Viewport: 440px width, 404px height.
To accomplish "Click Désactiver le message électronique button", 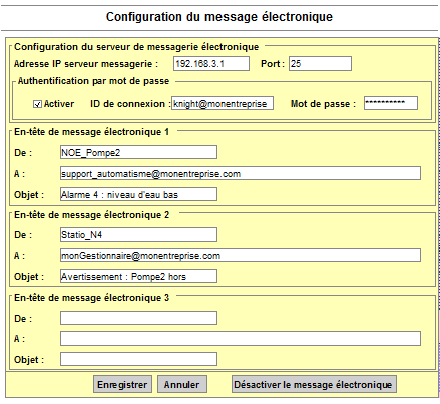I will (314, 384).
